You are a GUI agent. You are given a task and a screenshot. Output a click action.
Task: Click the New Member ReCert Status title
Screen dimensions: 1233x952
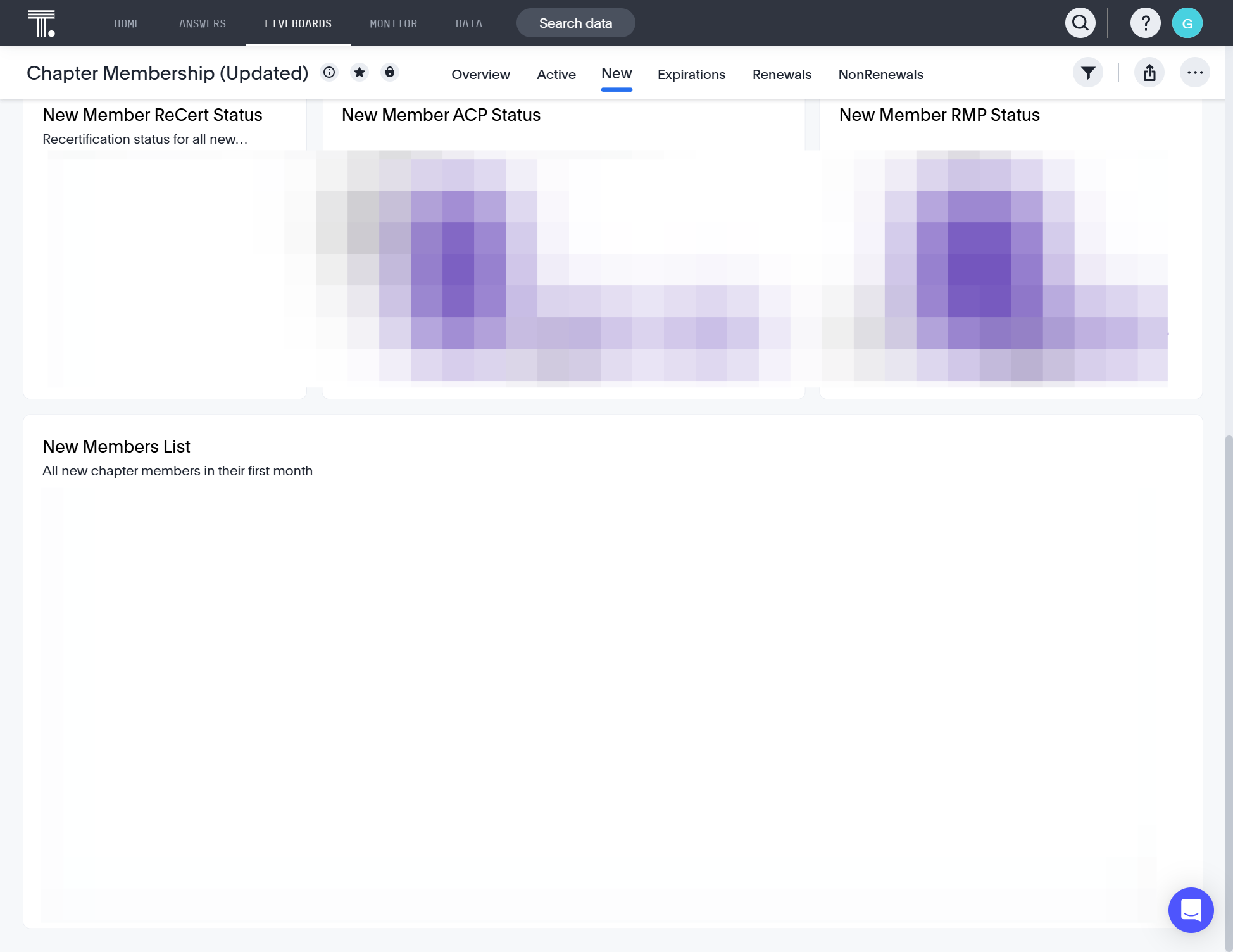(153, 115)
